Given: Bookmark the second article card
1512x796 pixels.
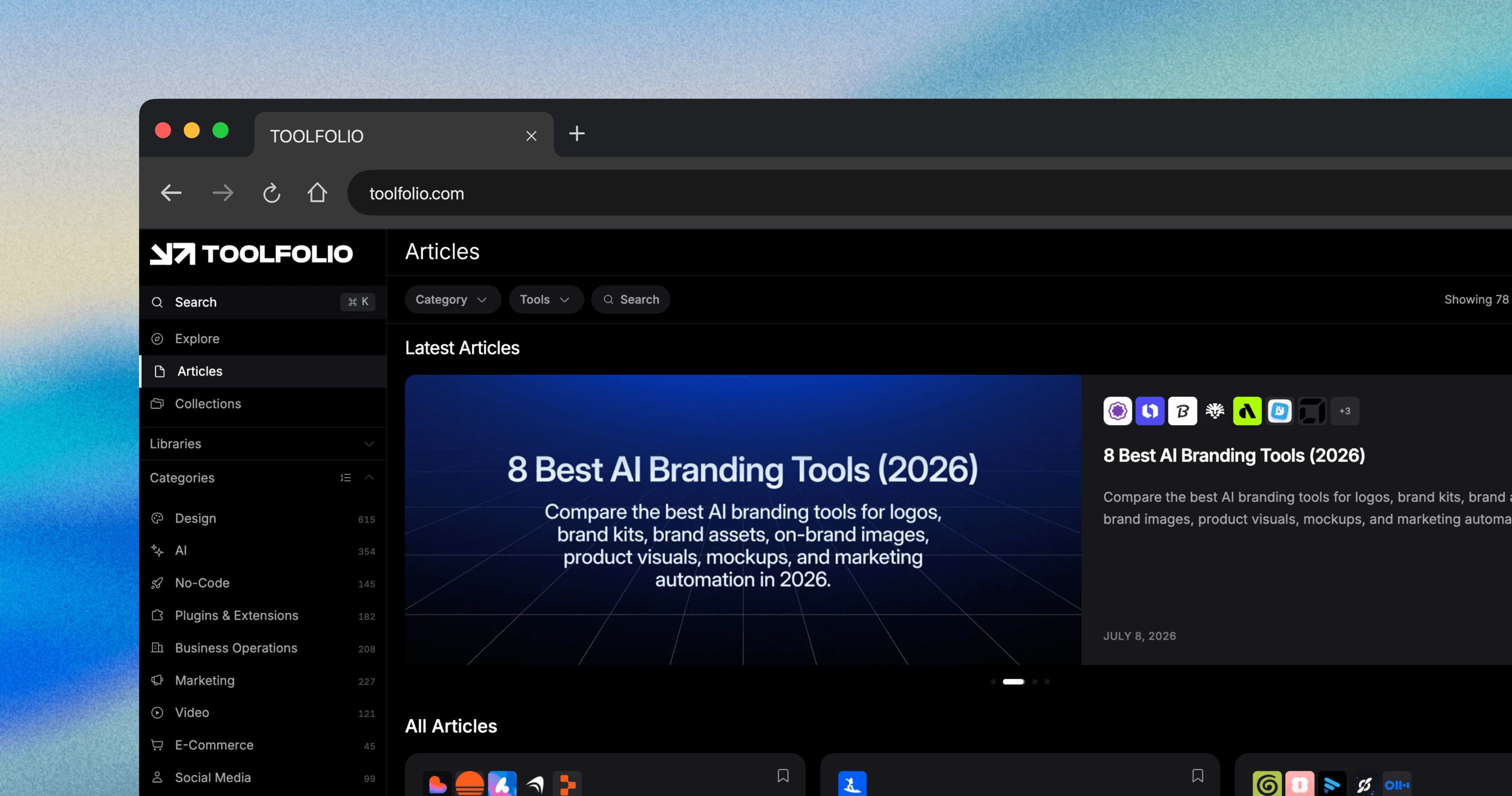Looking at the screenshot, I should tap(1198, 775).
